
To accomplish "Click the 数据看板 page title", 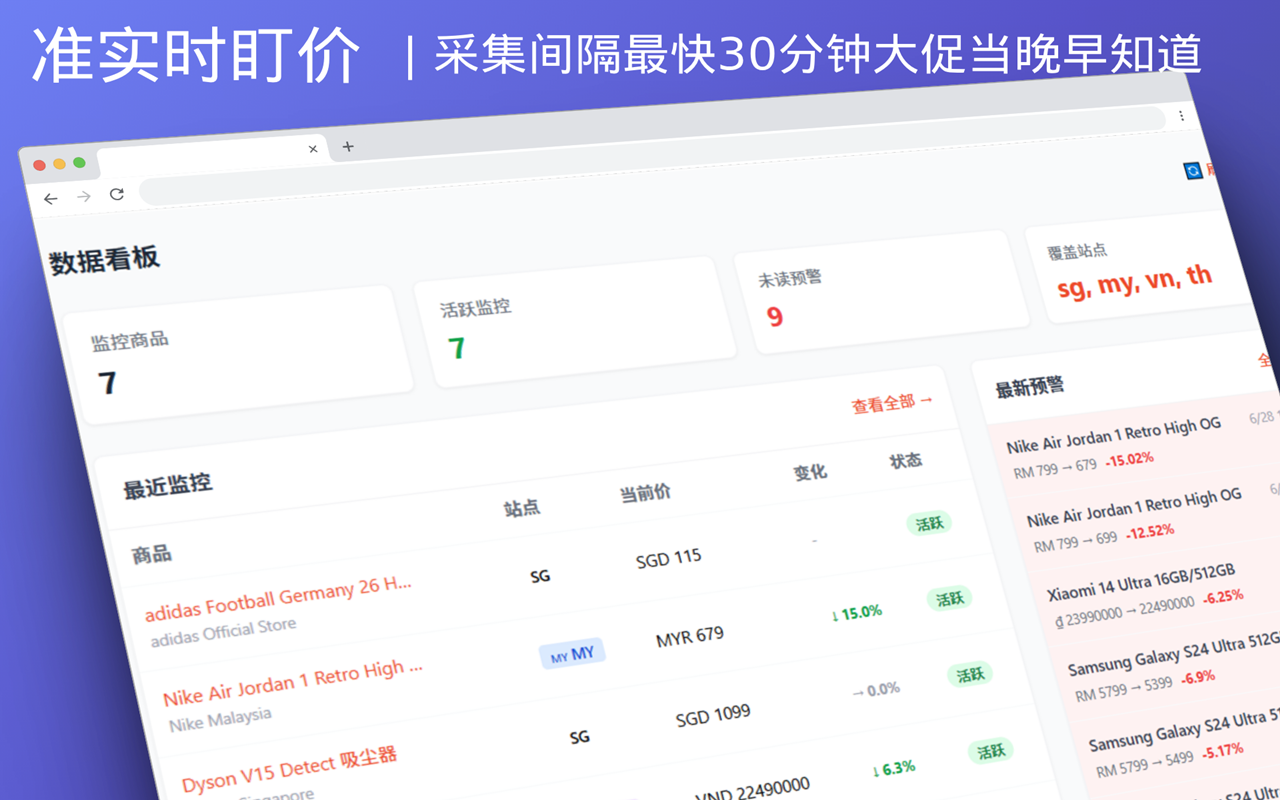I will click(x=105, y=259).
